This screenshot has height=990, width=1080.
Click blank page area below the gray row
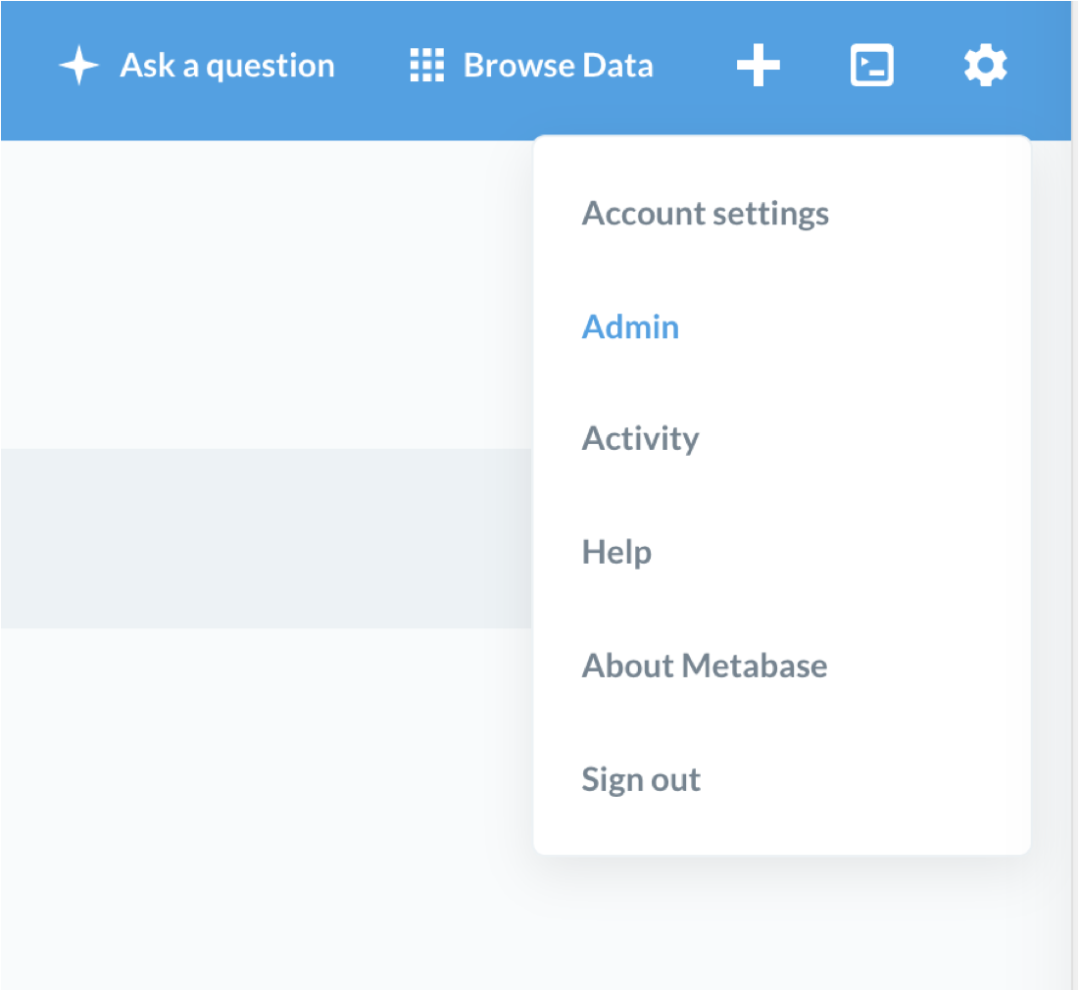[265, 800]
